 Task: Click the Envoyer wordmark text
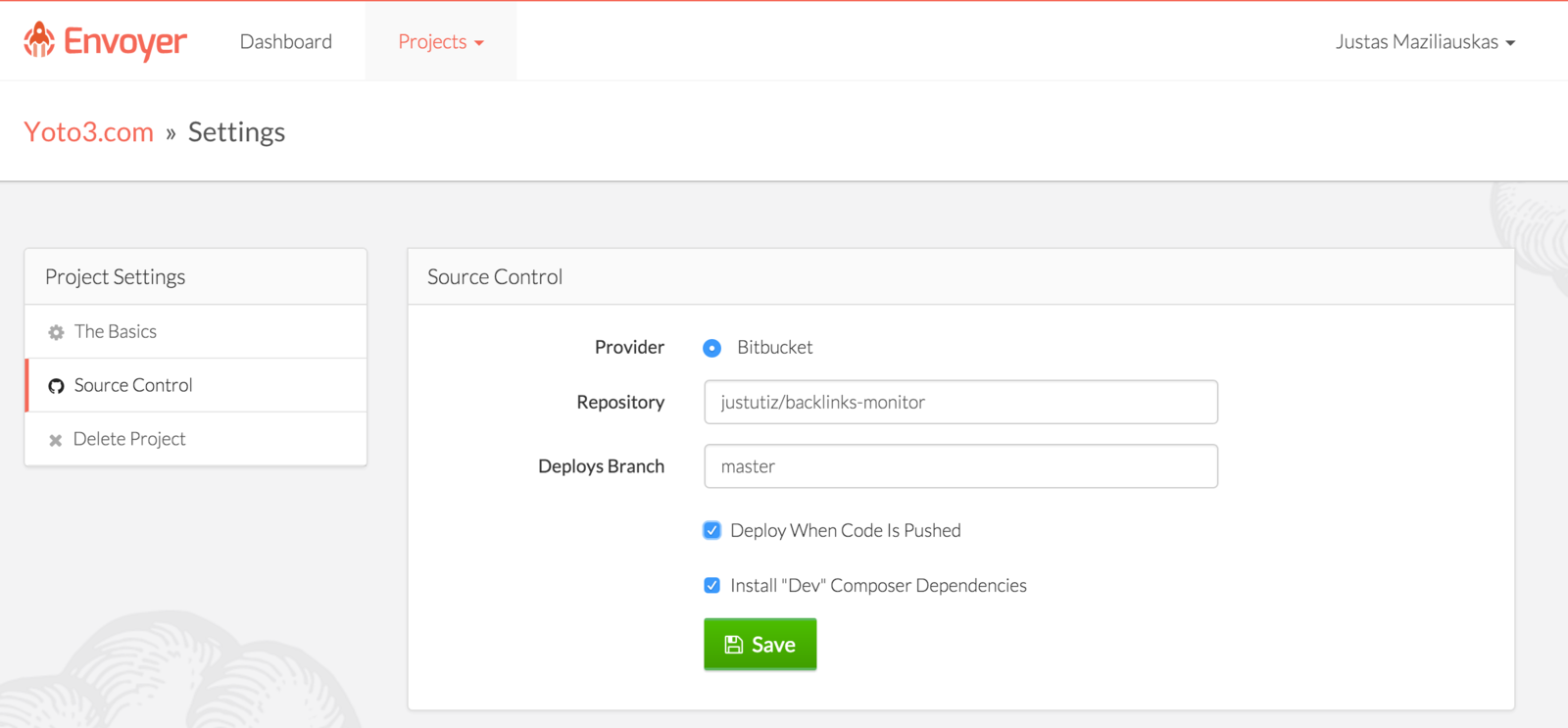click(x=125, y=42)
